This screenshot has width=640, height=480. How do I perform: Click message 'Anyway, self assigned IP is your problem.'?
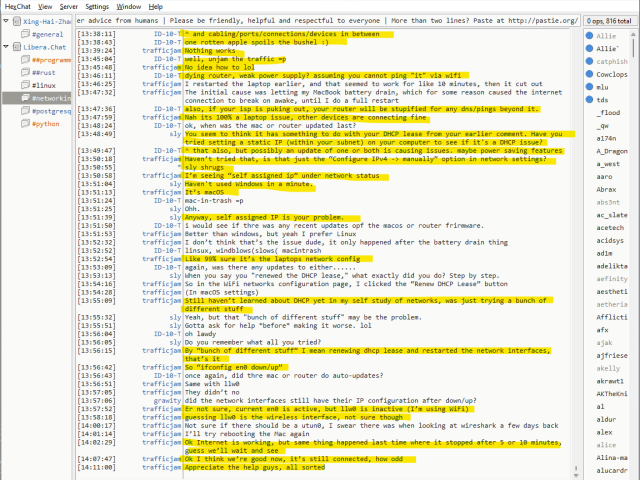tap(264, 218)
